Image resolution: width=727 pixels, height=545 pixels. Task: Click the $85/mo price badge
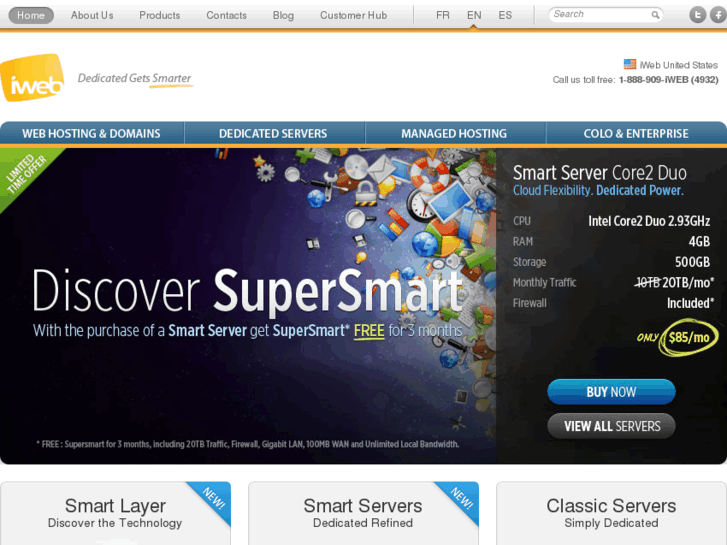tap(689, 337)
